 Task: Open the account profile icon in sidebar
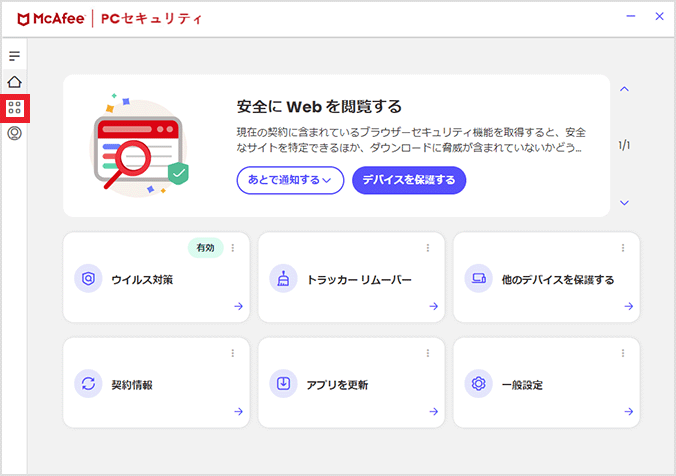click(x=14, y=134)
